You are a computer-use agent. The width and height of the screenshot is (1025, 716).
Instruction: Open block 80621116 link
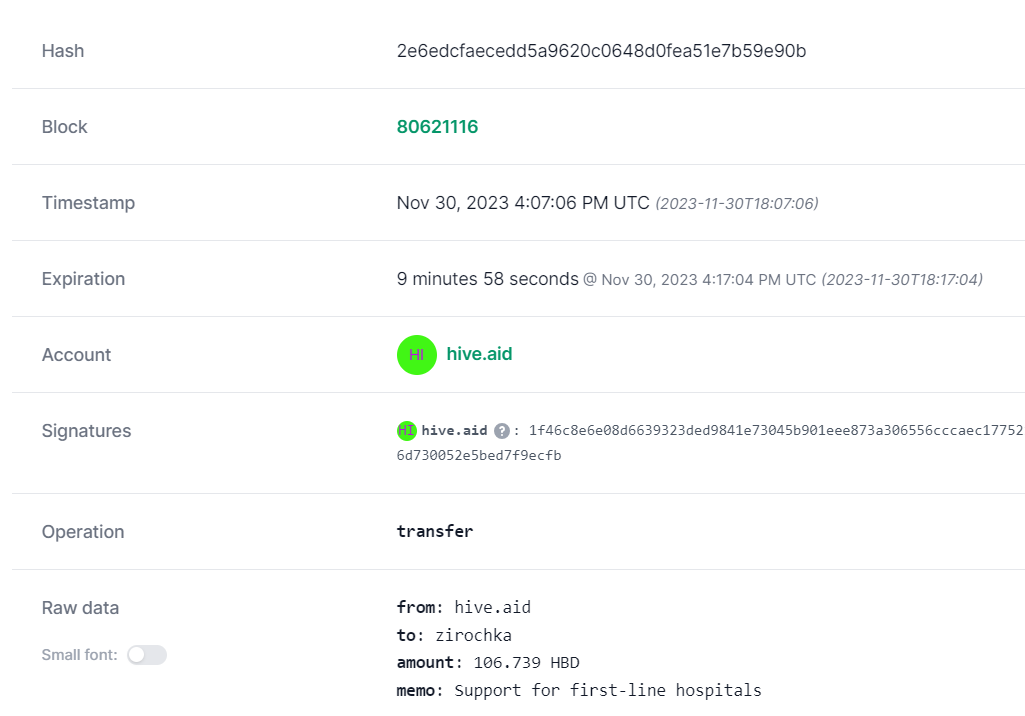point(437,127)
